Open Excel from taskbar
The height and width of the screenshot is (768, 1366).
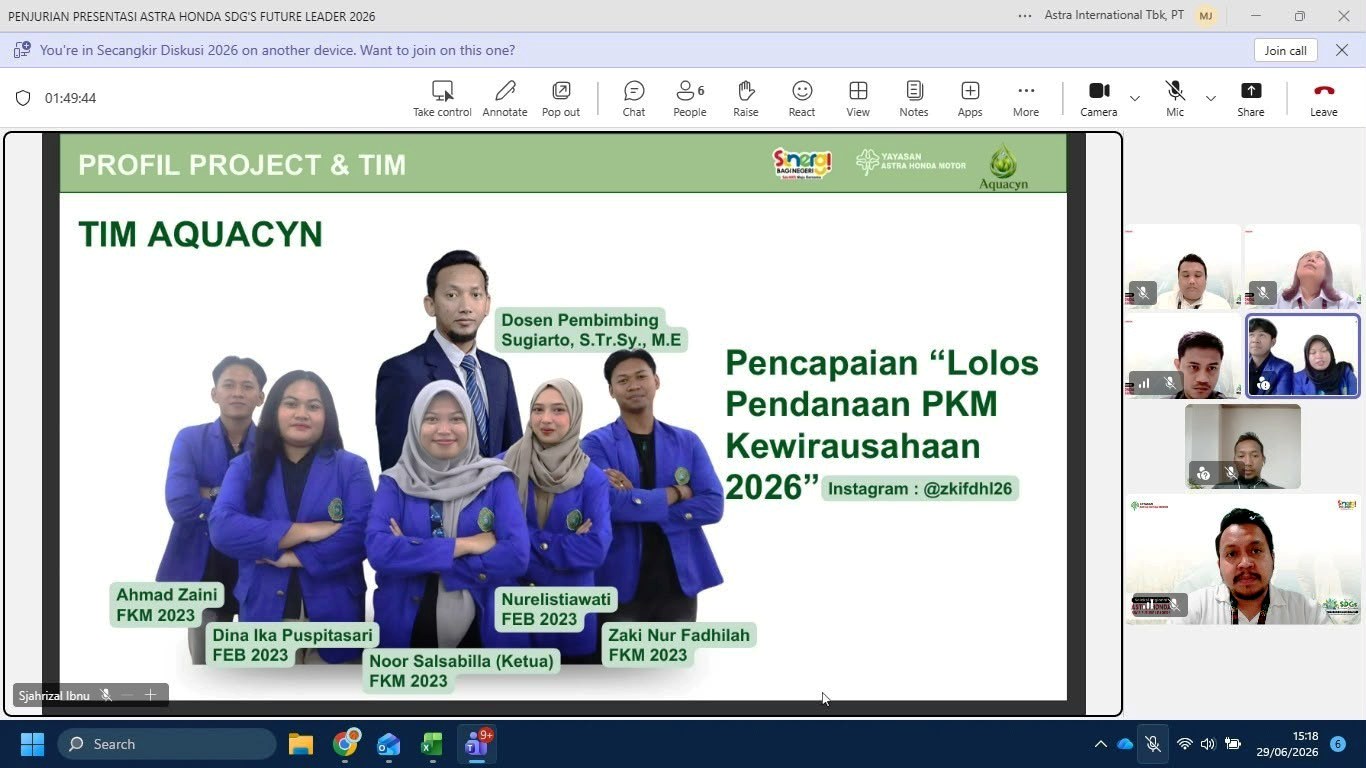432,744
